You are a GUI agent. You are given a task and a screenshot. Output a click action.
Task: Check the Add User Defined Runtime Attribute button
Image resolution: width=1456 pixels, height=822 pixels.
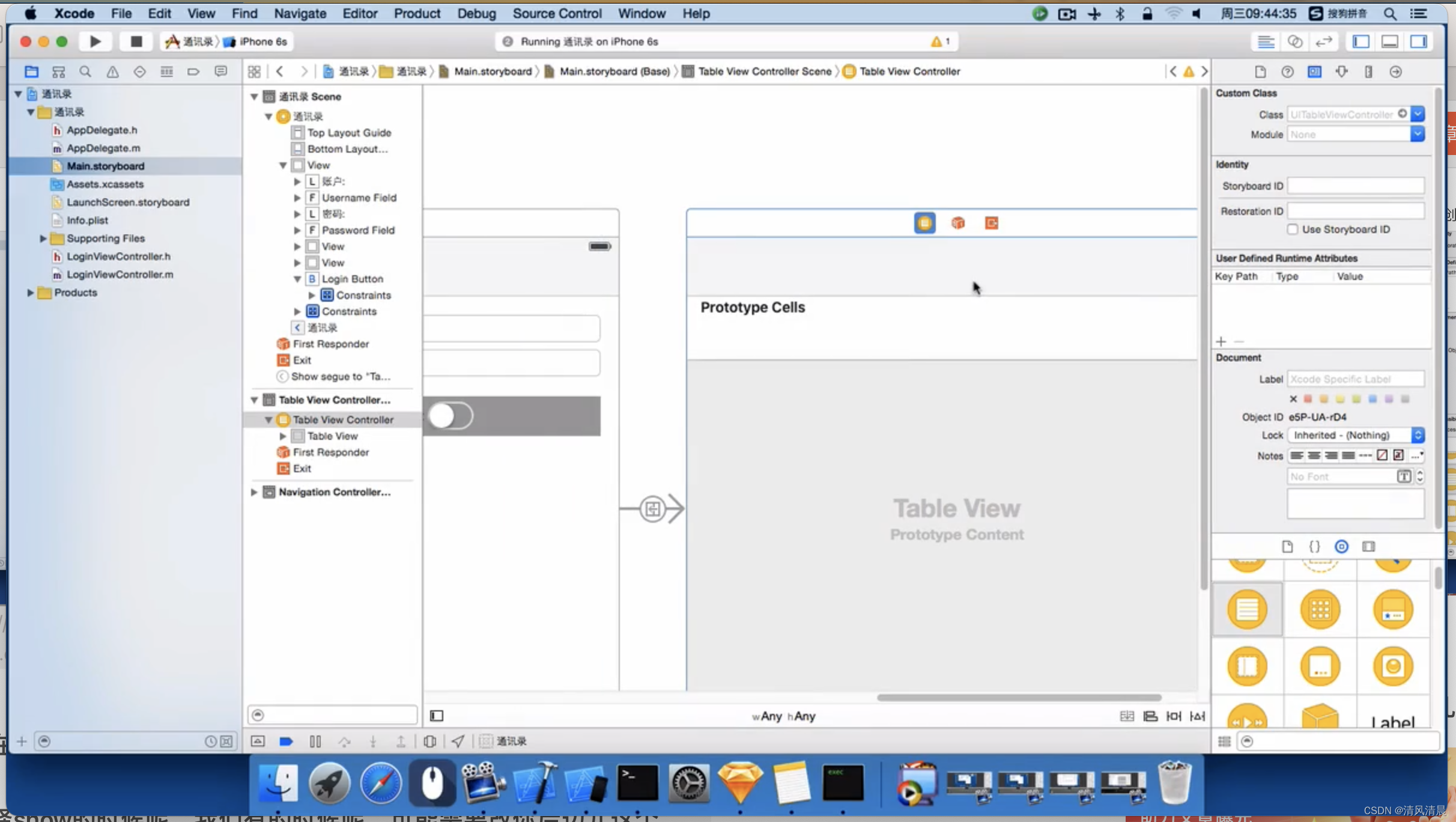[1221, 341]
